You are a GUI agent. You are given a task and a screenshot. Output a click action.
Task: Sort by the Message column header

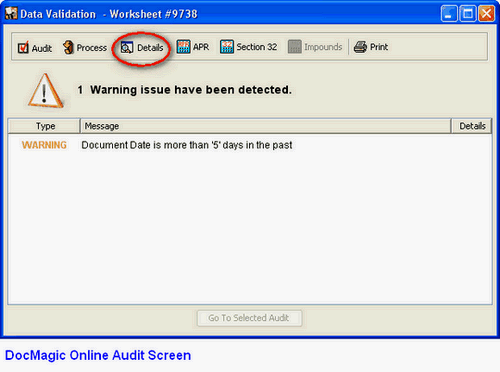[266, 126]
